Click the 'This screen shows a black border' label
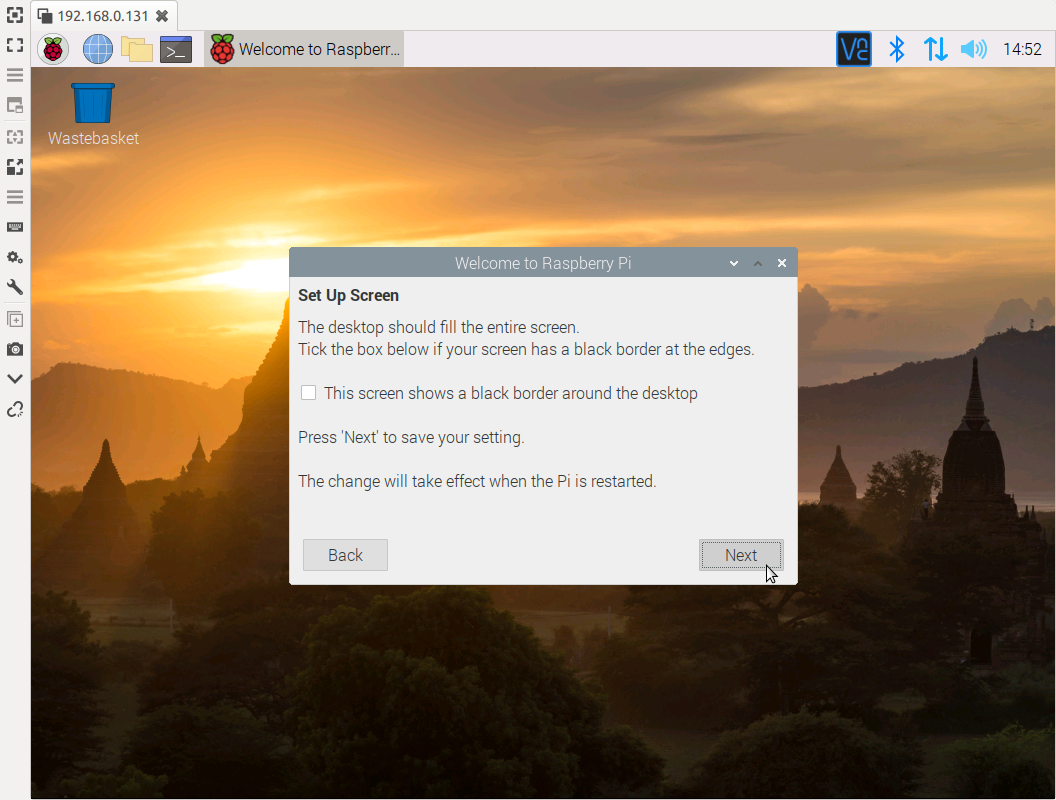This screenshot has height=800, width=1056. [510, 393]
